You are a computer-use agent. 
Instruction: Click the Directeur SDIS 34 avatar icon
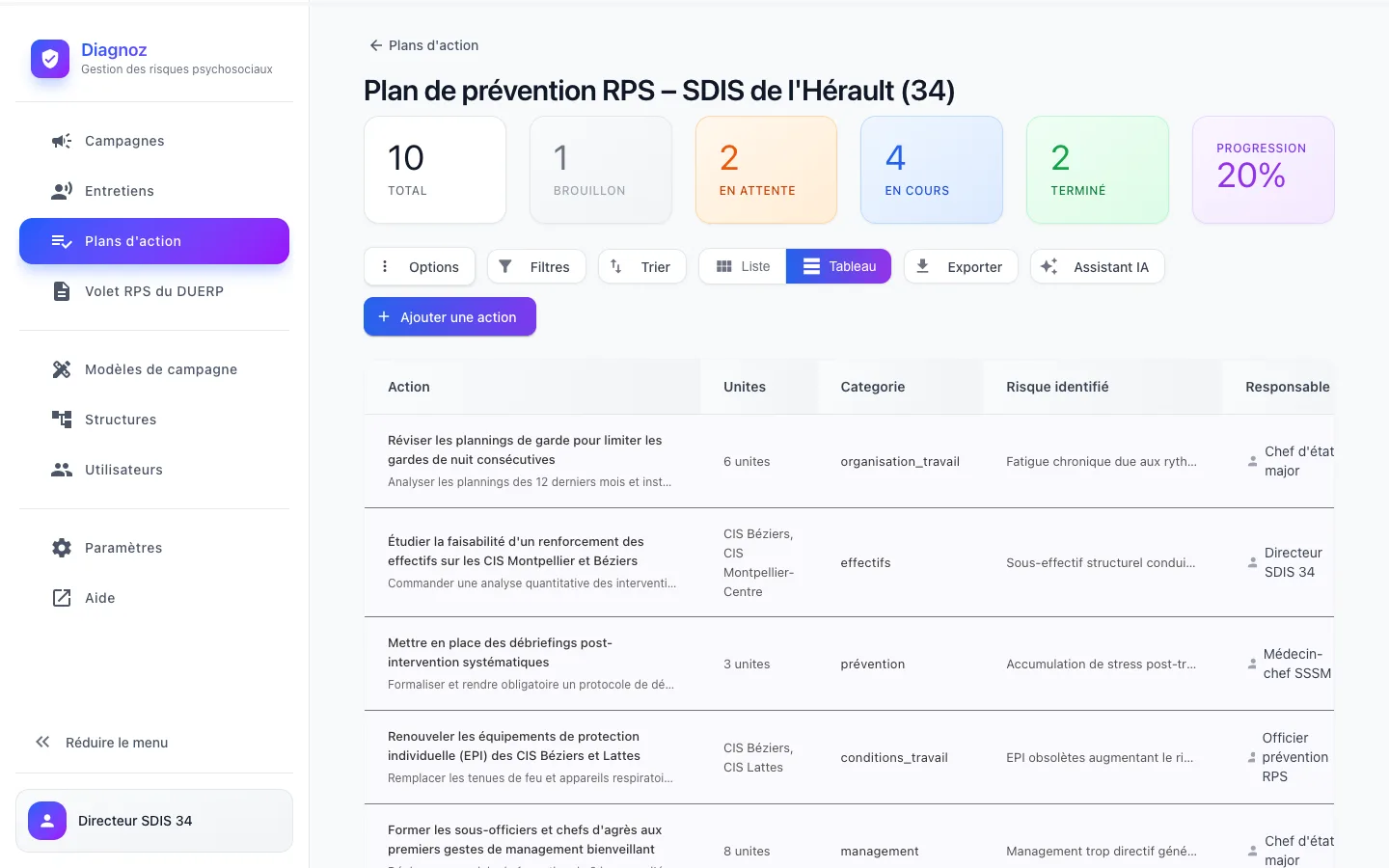[x=47, y=821]
